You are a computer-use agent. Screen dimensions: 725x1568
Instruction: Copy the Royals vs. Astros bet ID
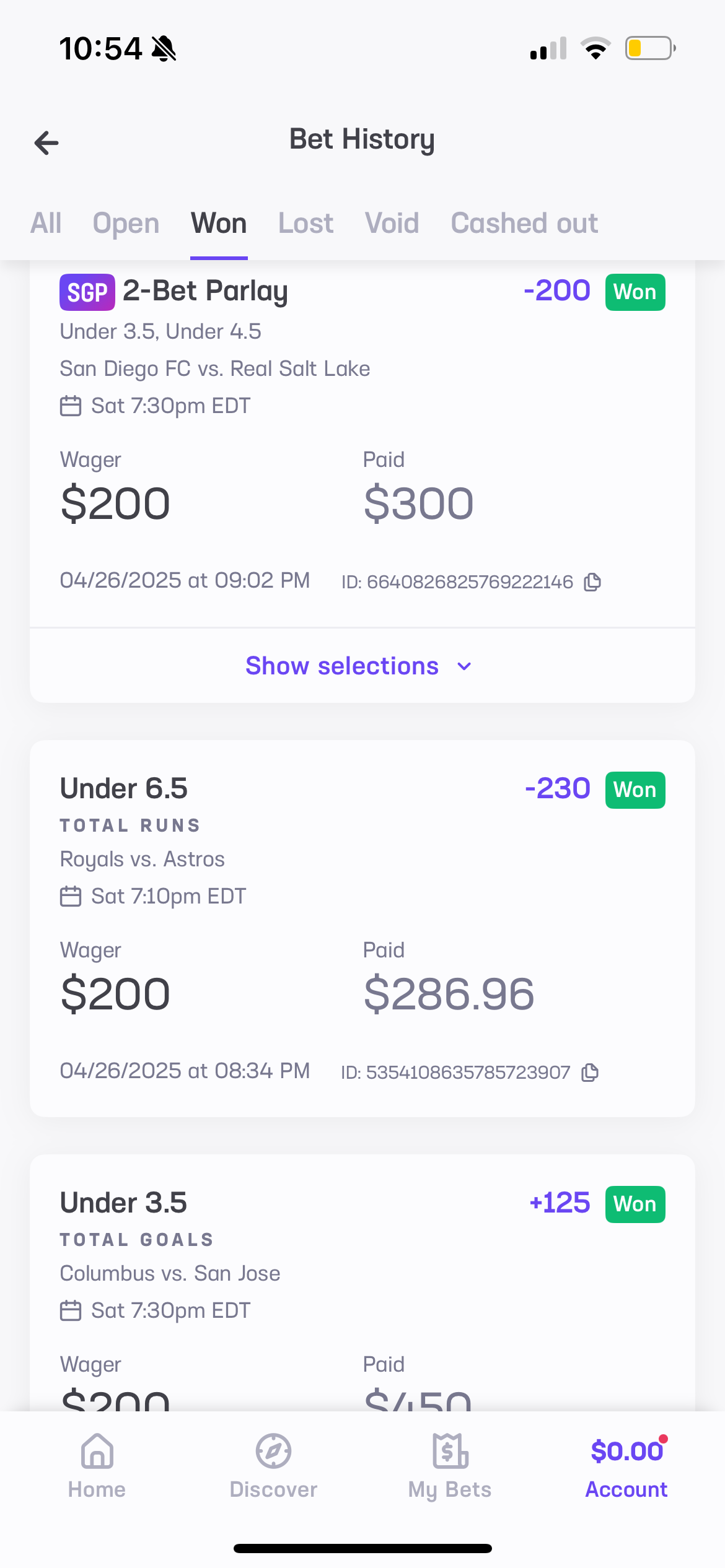coord(591,1073)
